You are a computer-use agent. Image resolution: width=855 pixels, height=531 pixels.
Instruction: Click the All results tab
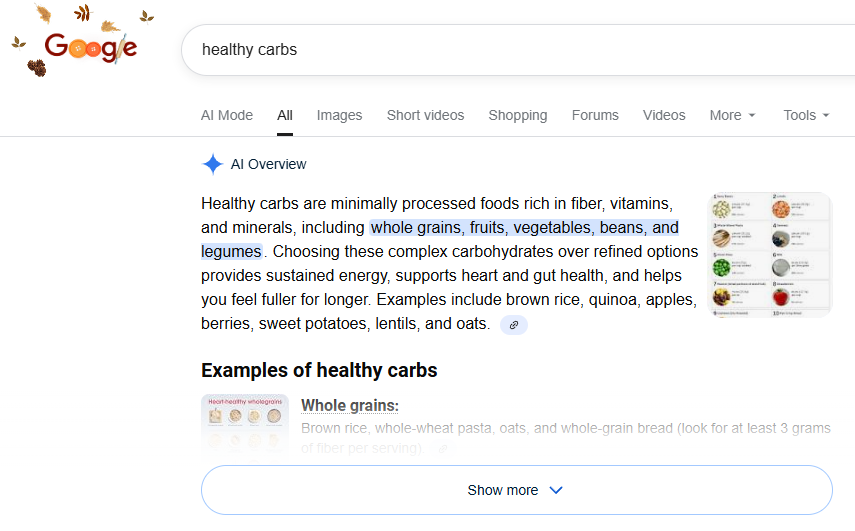[x=285, y=115]
